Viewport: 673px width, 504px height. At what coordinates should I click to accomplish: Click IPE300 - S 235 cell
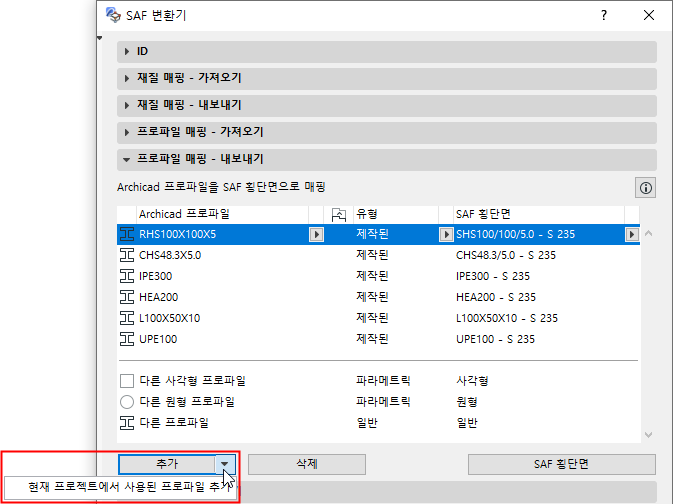(493, 276)
